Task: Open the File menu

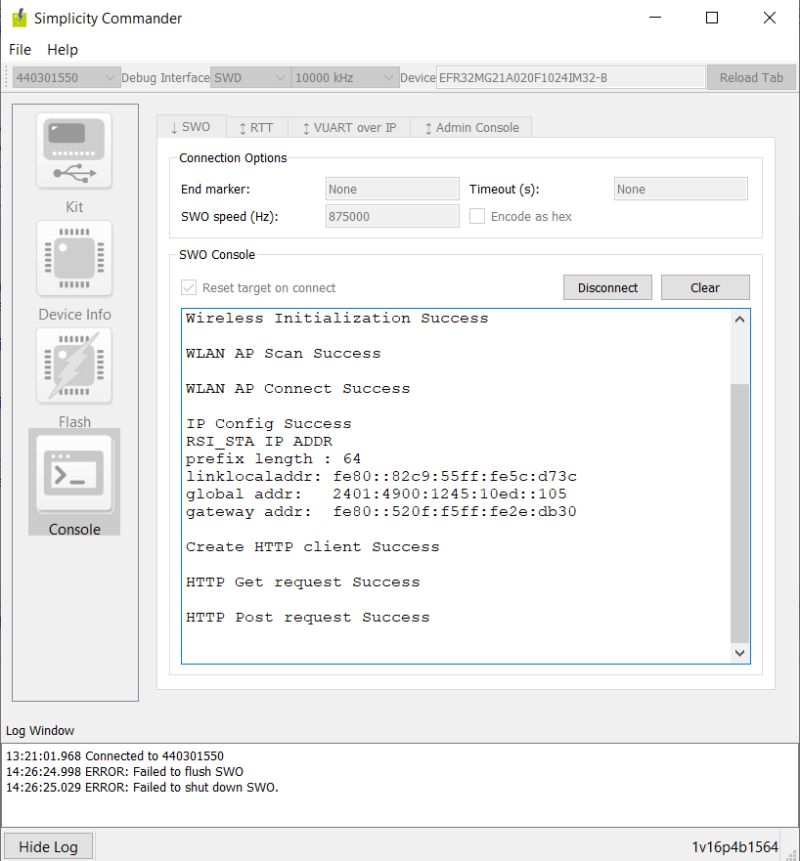Action: click(18, 48)
